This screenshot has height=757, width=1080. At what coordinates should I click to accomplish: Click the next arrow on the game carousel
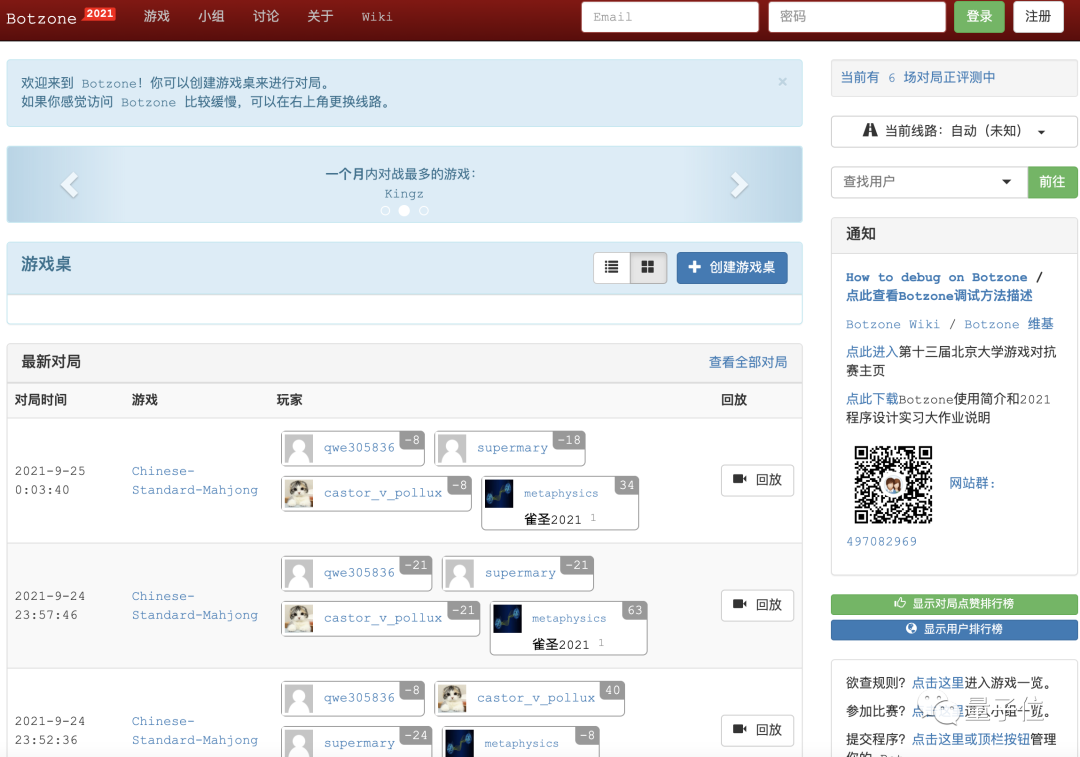[738, 184]
